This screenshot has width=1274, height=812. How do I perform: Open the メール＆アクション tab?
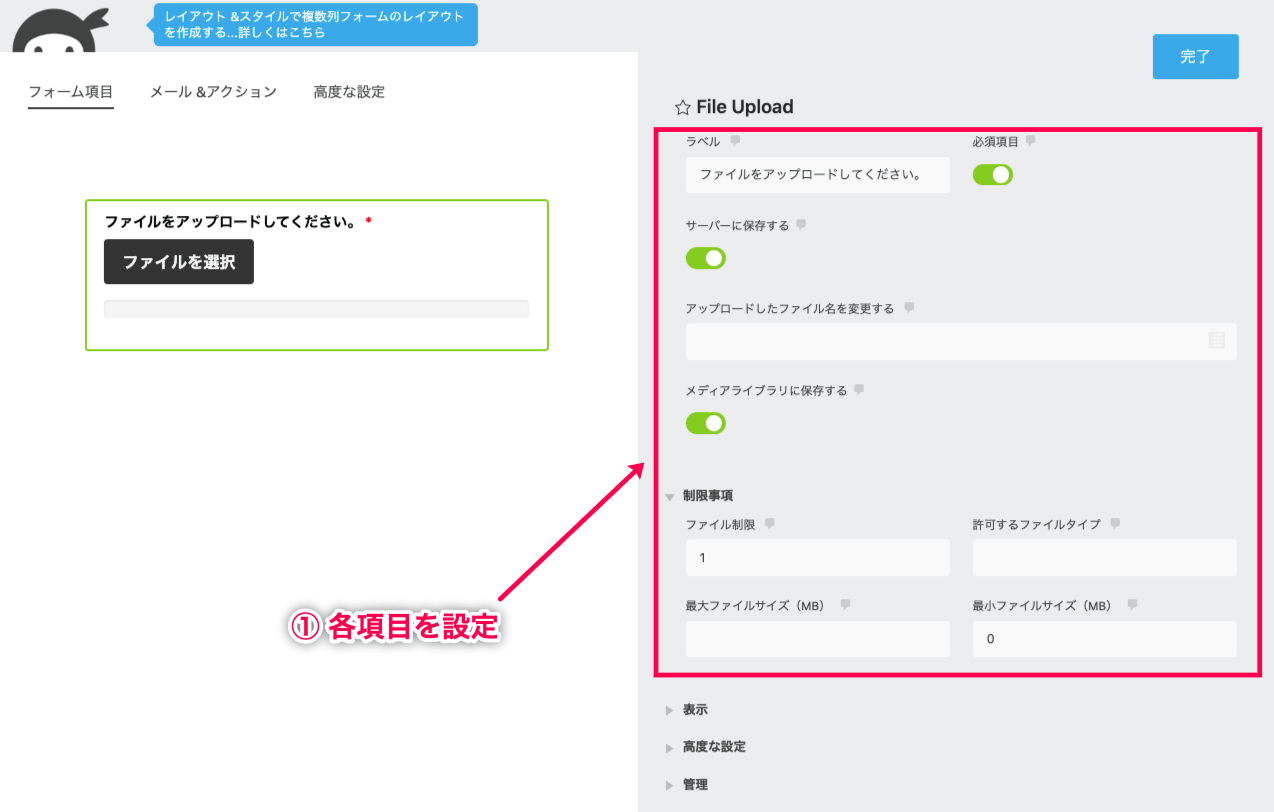213,92
